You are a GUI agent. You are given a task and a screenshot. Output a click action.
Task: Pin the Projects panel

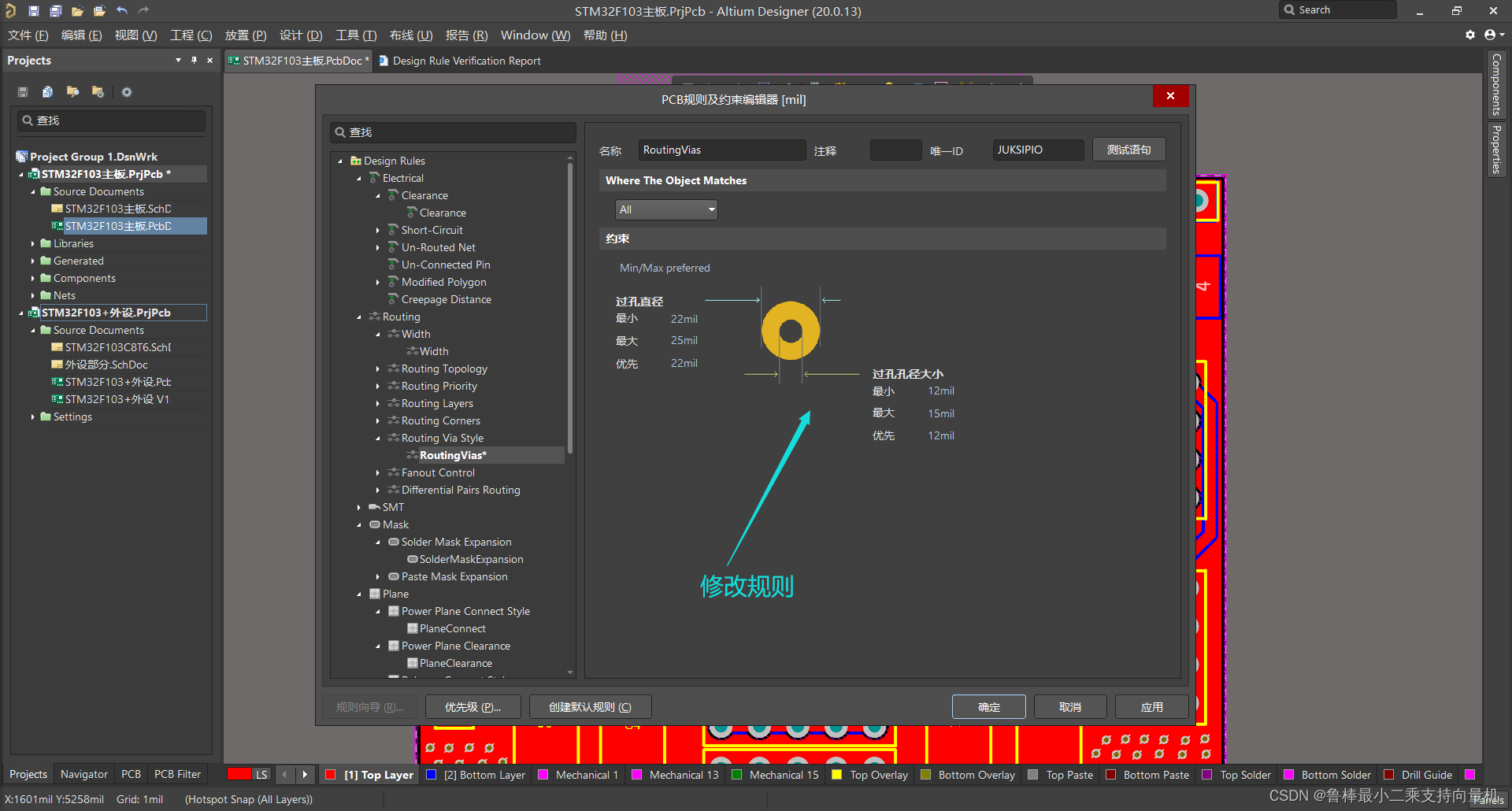pyautogui.click(x=194, y=60)
